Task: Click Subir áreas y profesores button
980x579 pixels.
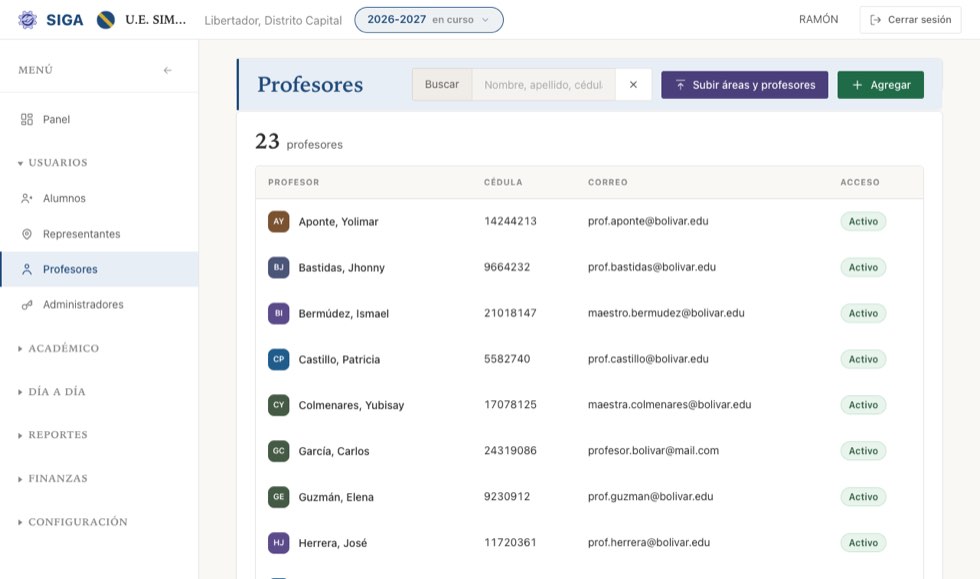Action: click(744, 85)
